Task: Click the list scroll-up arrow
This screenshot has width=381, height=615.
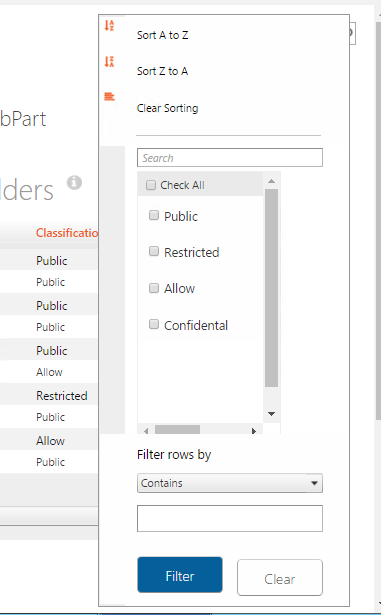Action: 271,181
